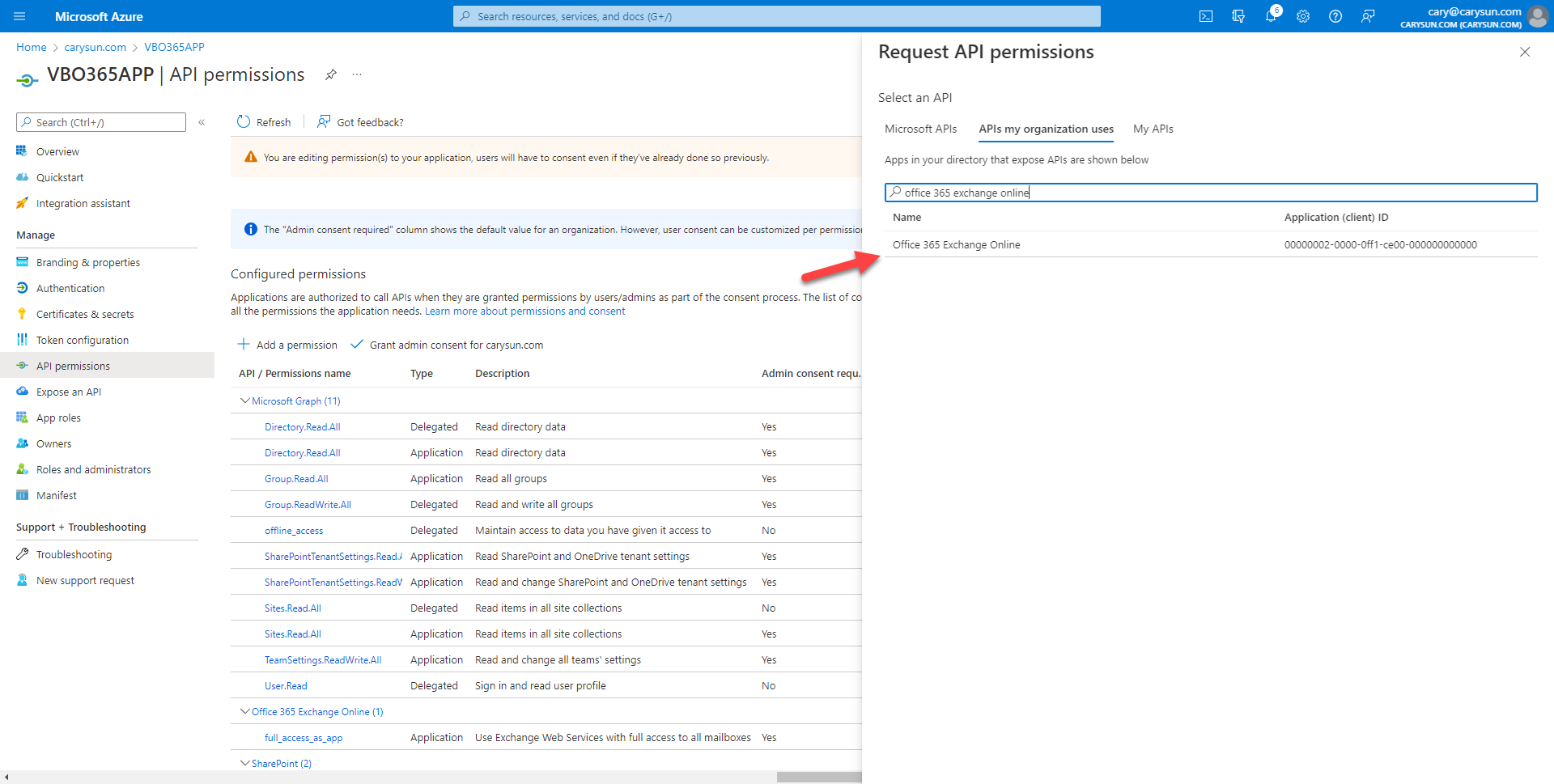This screenshot has width=1554, height=784.
Task: Open Quickstart from the sidebar
Action: 60,177
